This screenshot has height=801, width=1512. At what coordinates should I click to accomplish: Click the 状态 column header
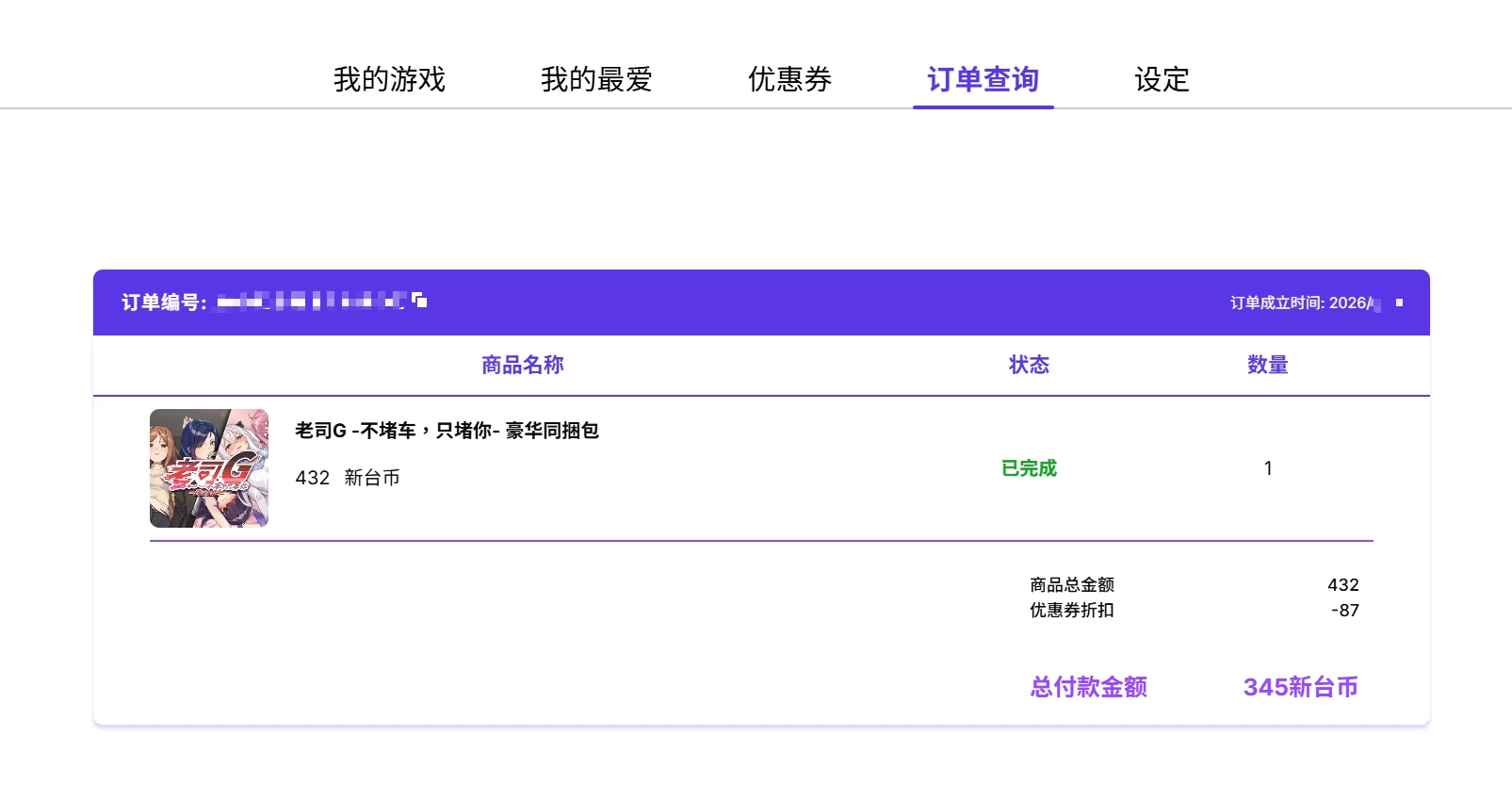point(1029,365)
